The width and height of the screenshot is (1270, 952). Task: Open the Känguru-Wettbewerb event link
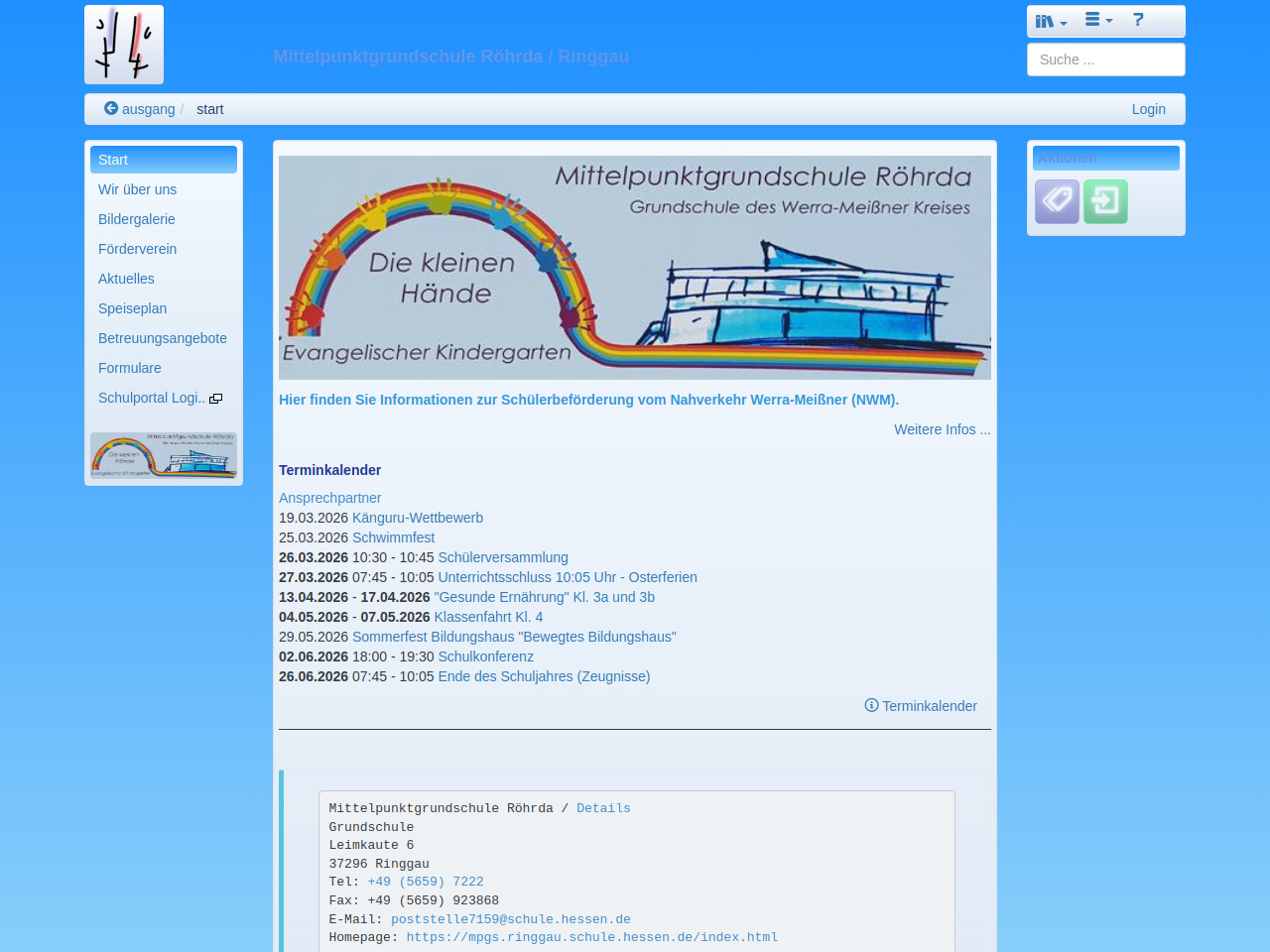click(x=418, y=518)
